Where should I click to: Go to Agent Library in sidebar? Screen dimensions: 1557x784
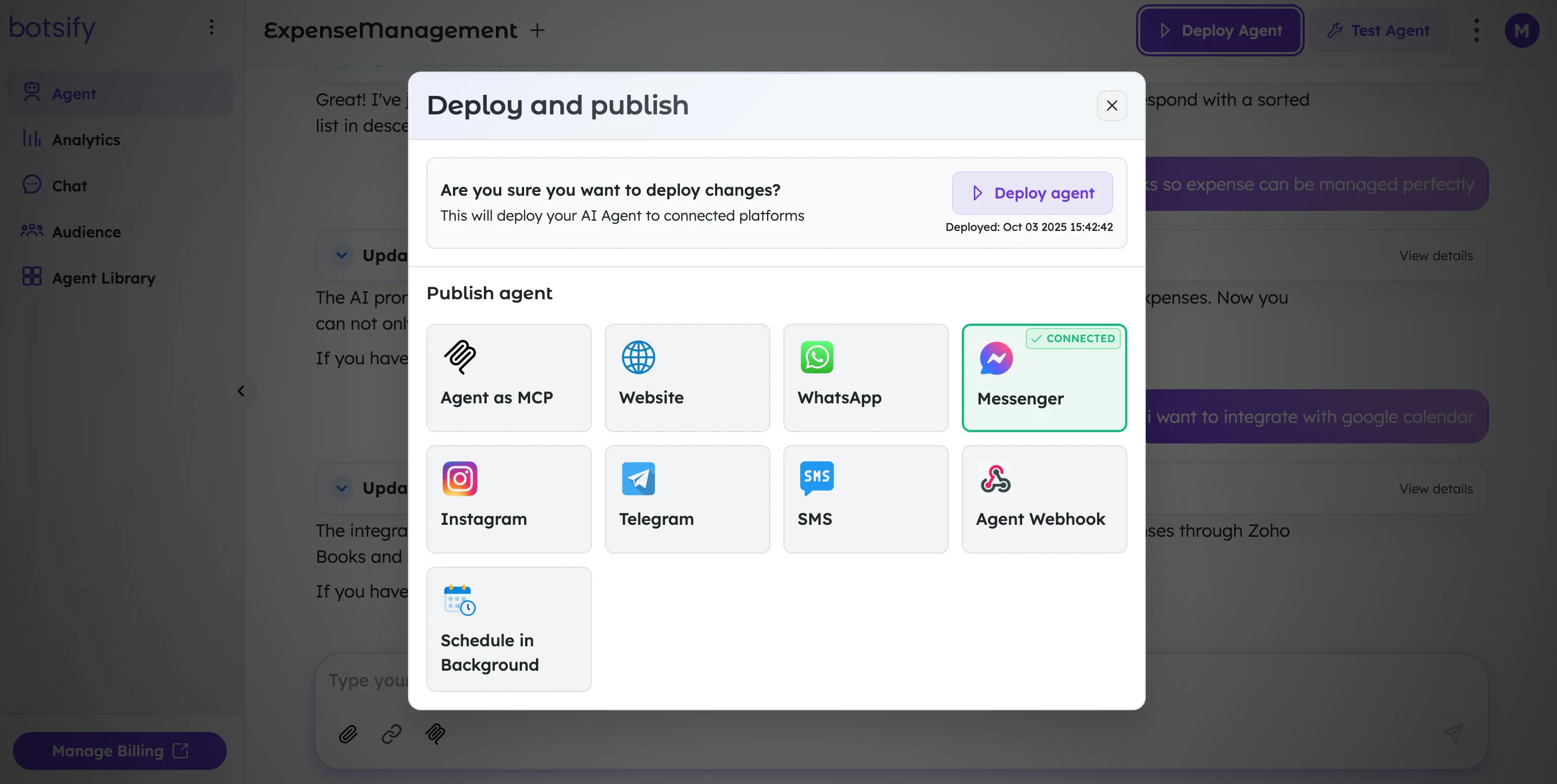tap(103, 278)
